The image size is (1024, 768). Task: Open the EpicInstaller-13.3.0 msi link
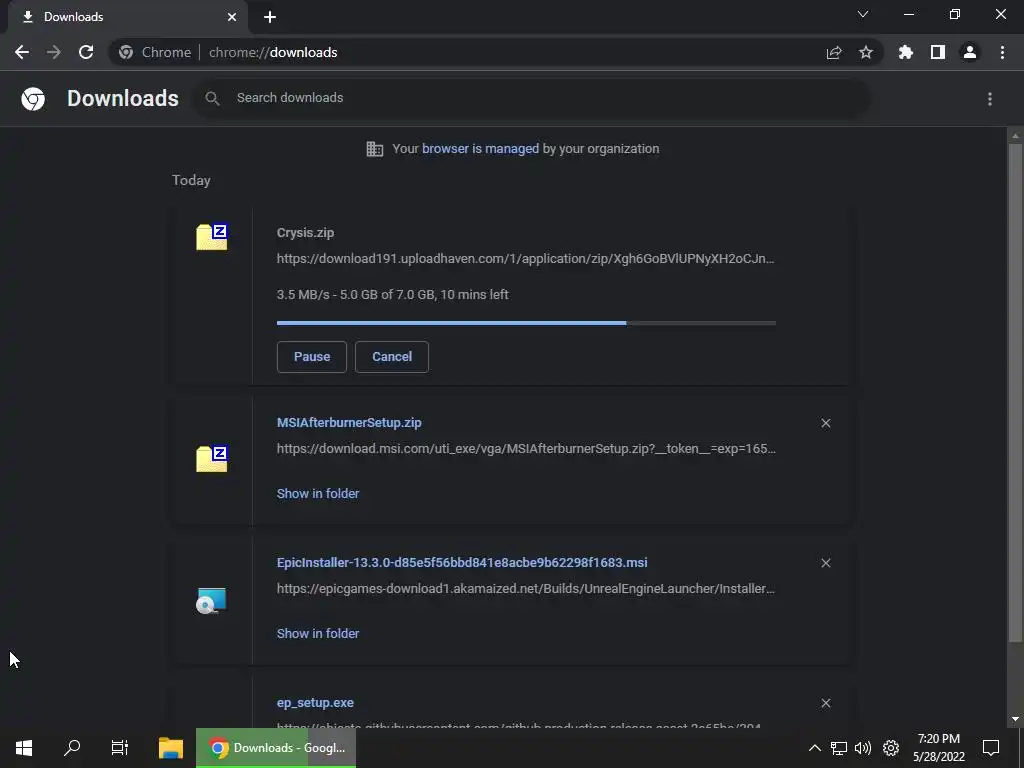[462, 562]
